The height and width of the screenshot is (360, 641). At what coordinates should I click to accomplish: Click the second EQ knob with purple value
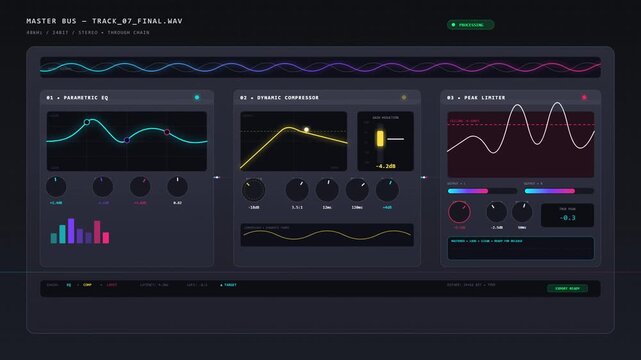(103, 187)
